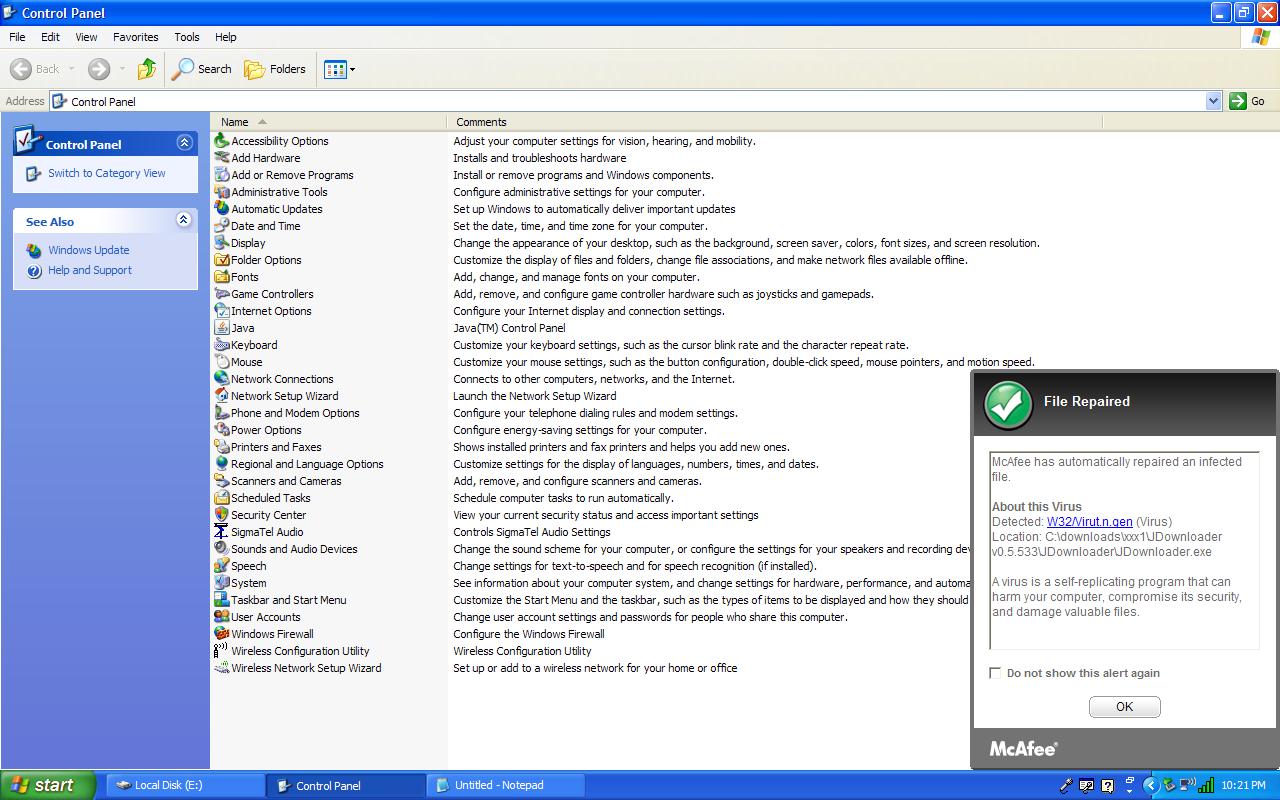
Task: Open the SigmaTel Audio icon
Action: [222, 532]
